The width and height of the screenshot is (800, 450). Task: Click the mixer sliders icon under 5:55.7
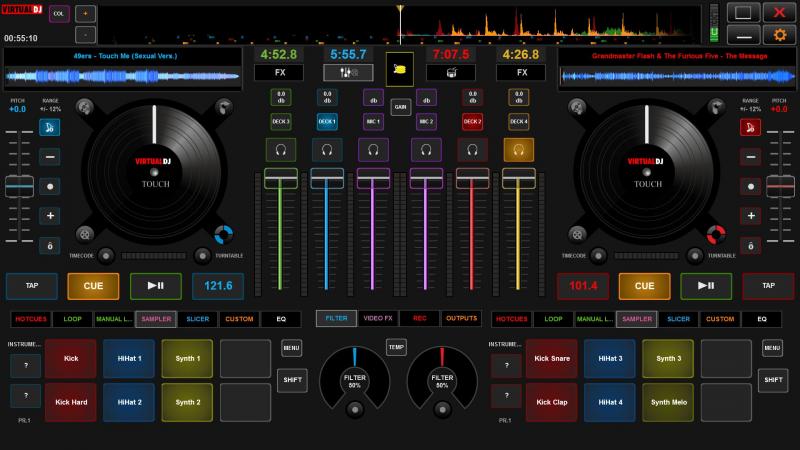pos(341,73)
